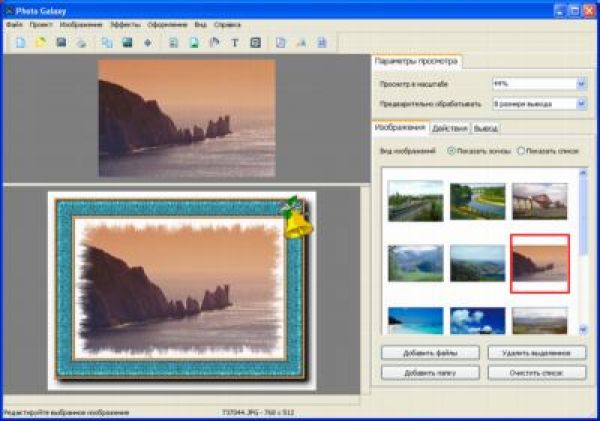Select the 'Показать эскизы' radio button
The width and height of the screenshot is (600, 421).
tap(451, 150)
